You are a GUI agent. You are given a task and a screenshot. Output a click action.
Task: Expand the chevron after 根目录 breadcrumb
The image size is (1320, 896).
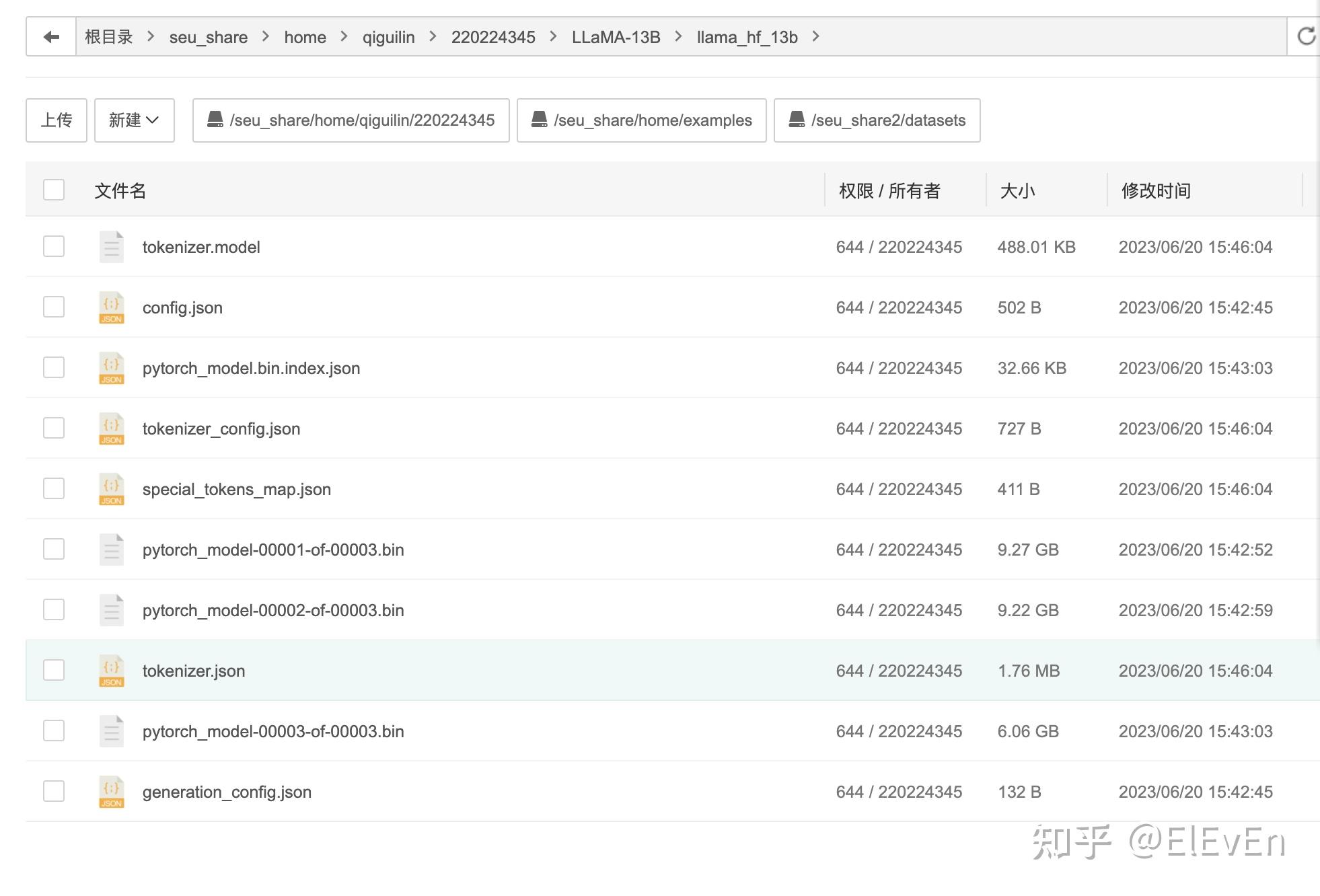pos(151,36)
